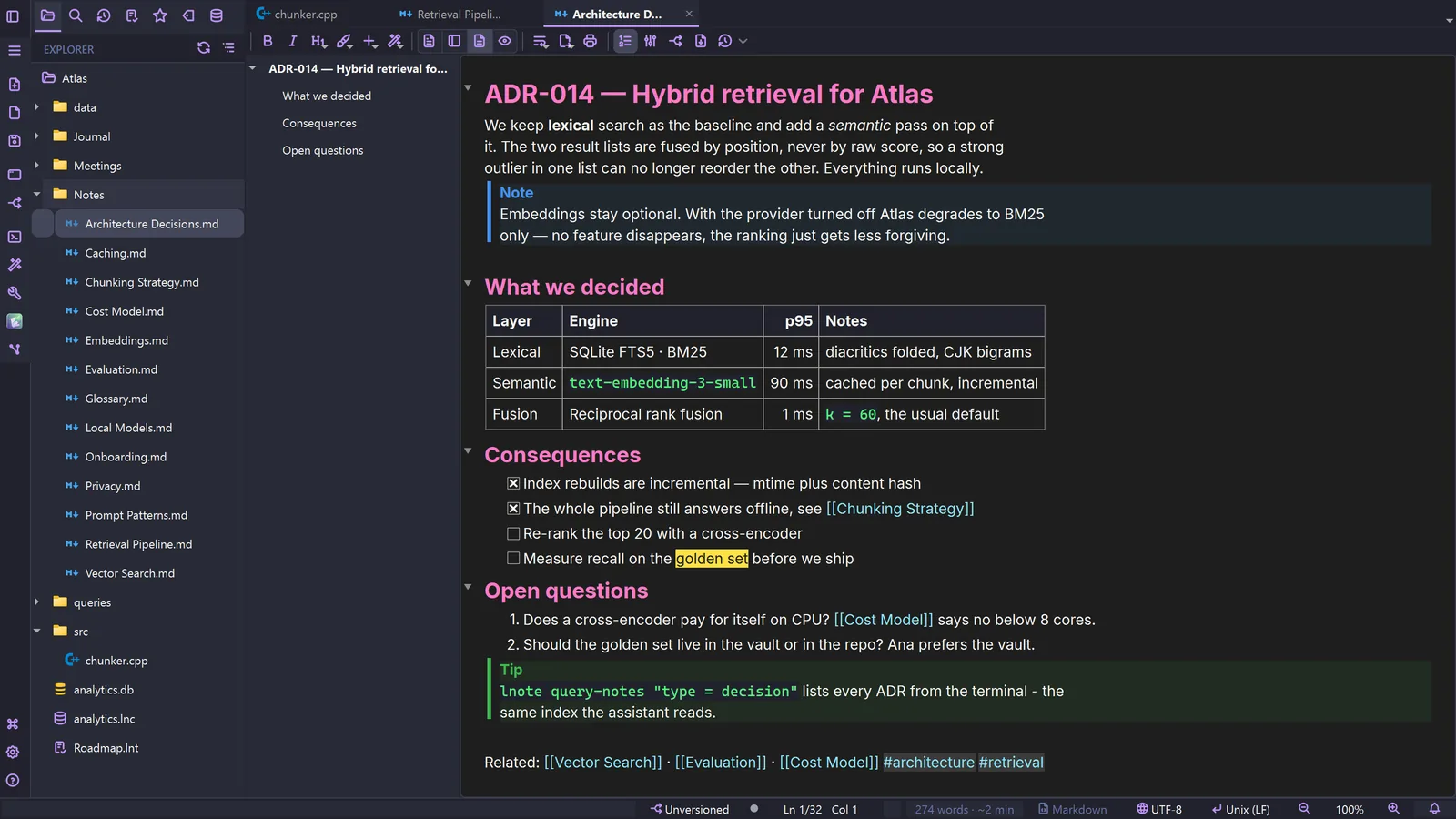Open the search panel magnifier icon
The image size is (1456, 819).
pyautogui.click(x=76, y=15)
